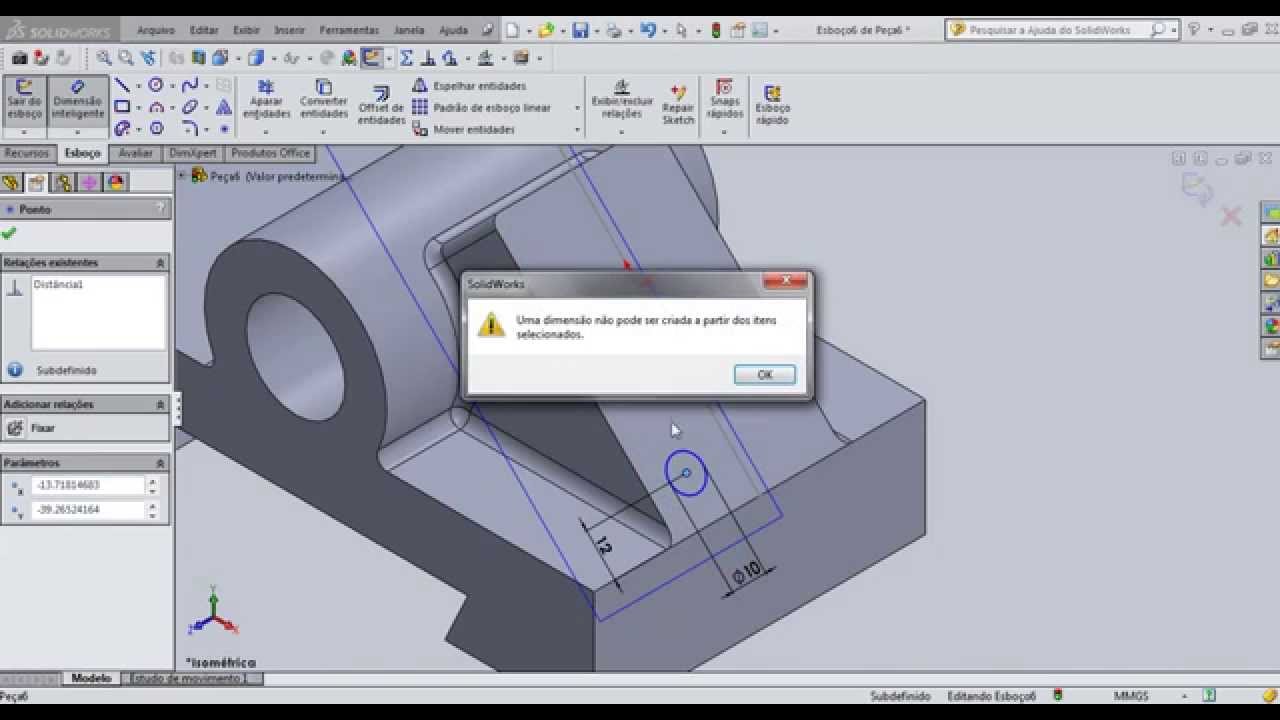Select the Arc sketch tool

[x=156, y=107]
